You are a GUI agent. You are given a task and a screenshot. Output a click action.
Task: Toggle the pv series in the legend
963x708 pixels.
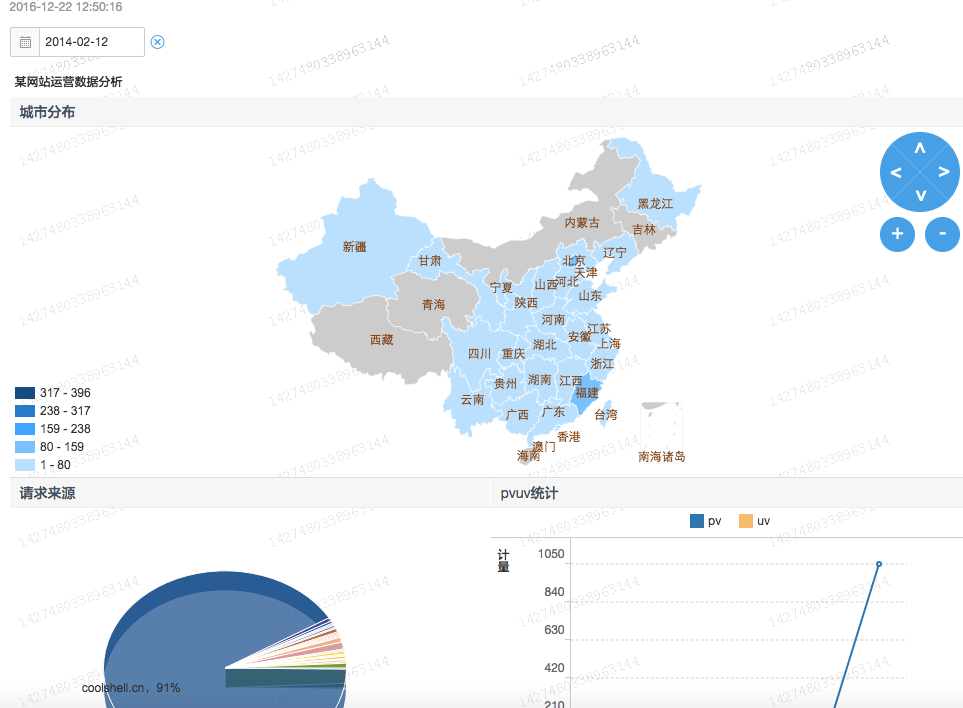[x=705, y=521]
